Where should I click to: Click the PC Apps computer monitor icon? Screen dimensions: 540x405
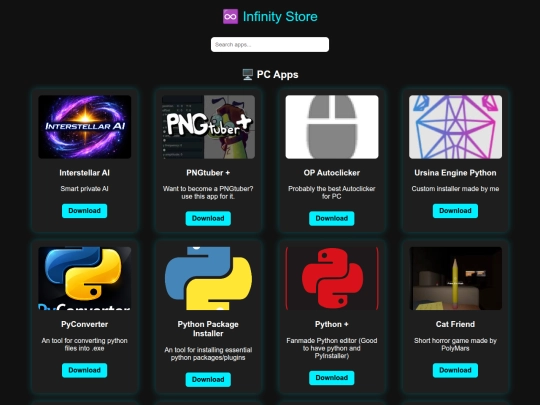tap(248, 74)
